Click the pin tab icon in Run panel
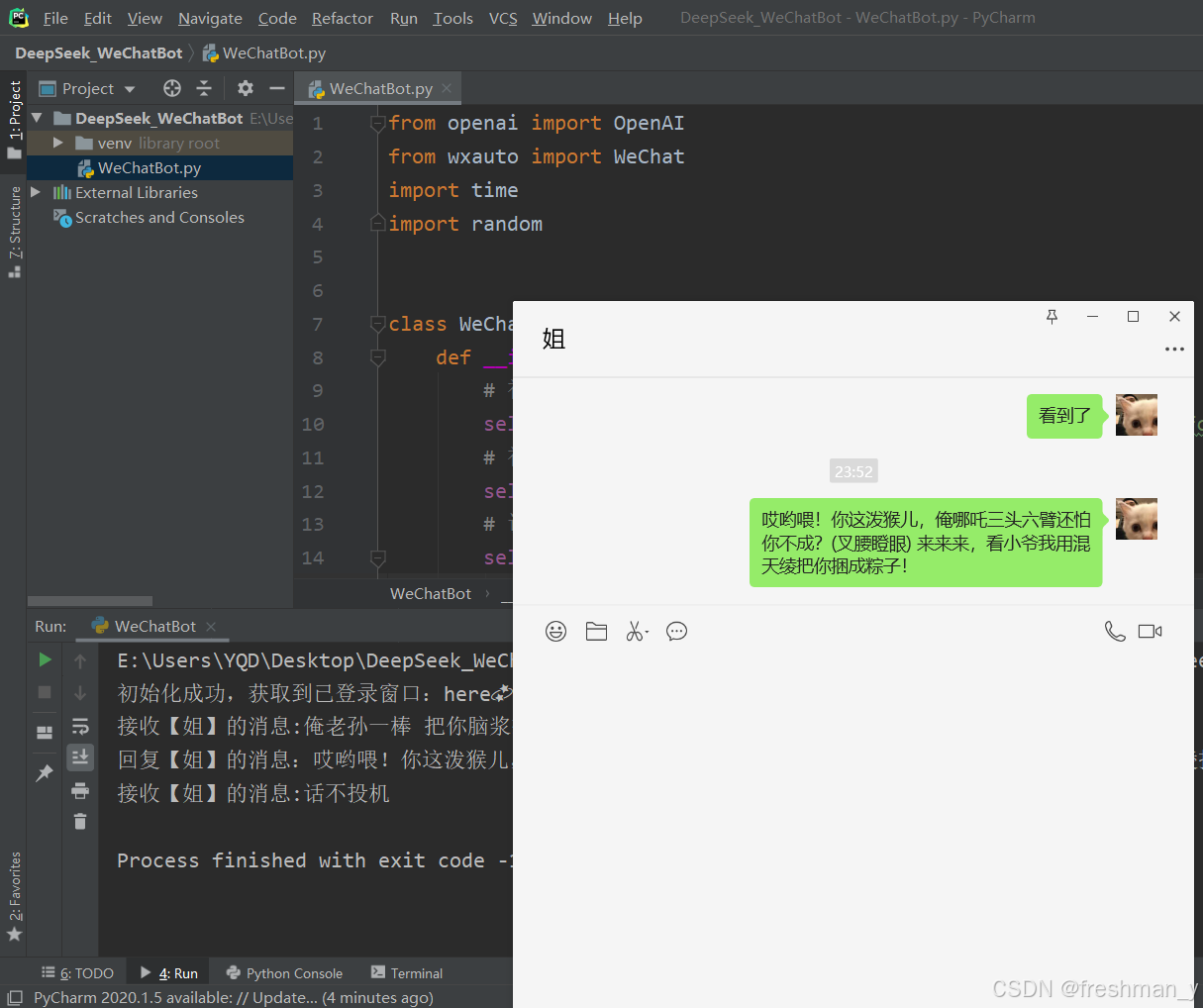This screenshot has width=1203, height=1008. point(45,773)
